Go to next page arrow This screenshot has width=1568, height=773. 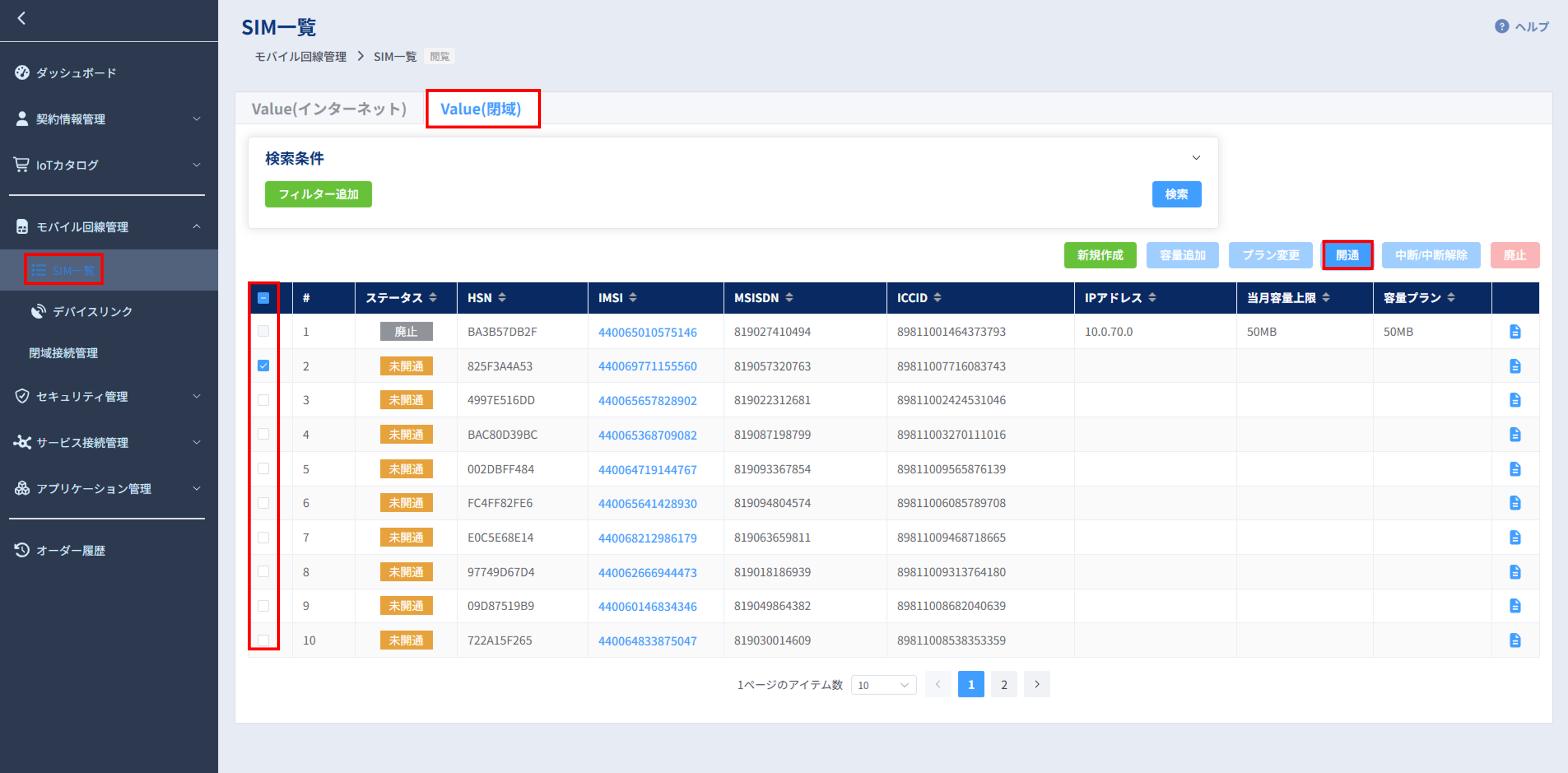point(1037,684)
